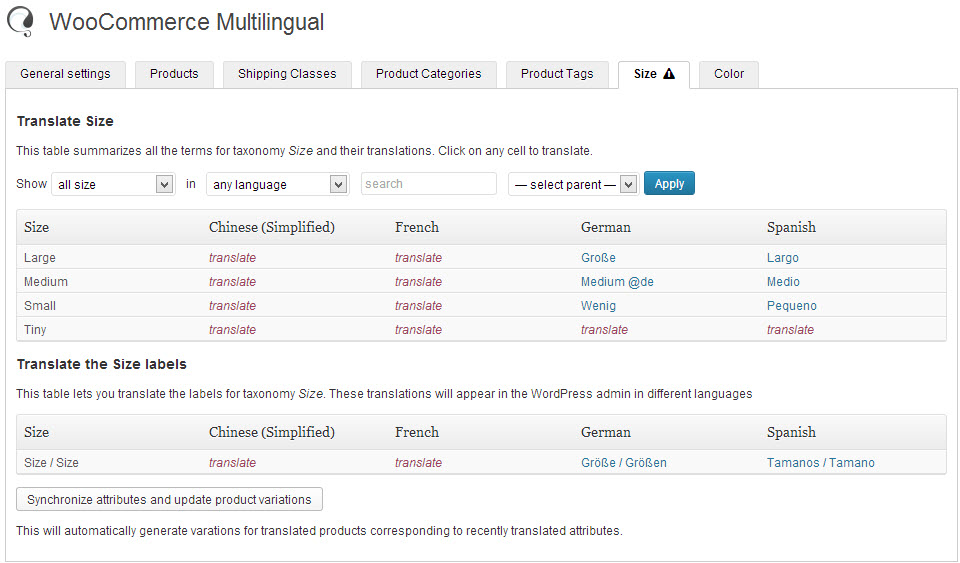Edit Spanish label 'Tamanos / Tamano'

[x=821, y=463]
